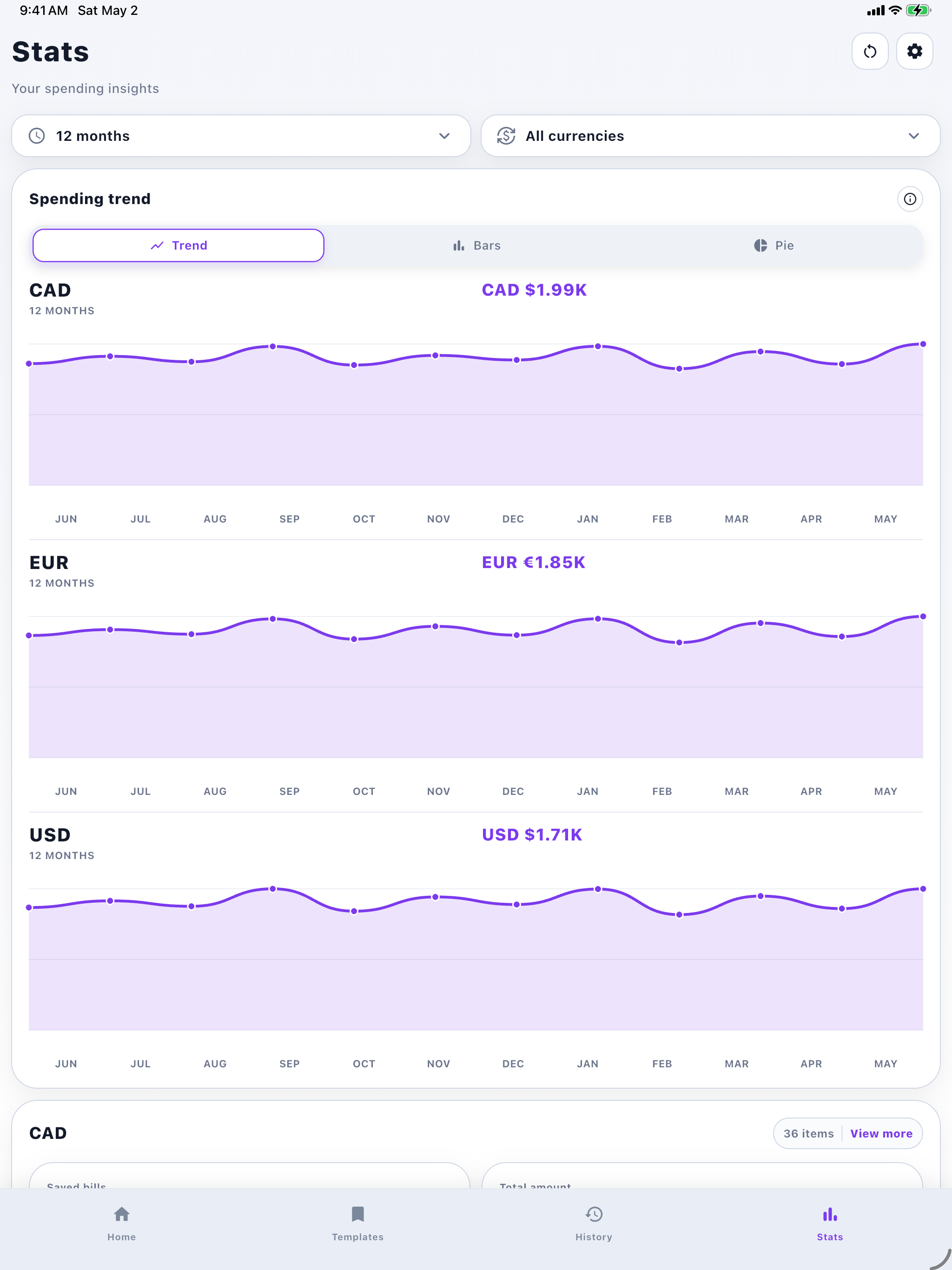This screenshot has height=1270, width=952.
Task: Click View more for CAD
Action: click(881, 1133)
